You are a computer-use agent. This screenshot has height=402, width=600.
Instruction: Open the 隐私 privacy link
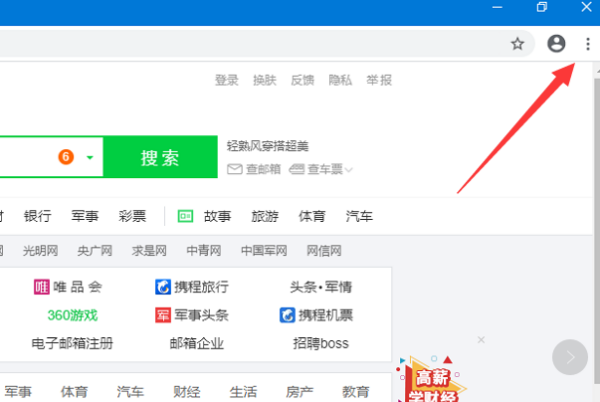point(340,80)
